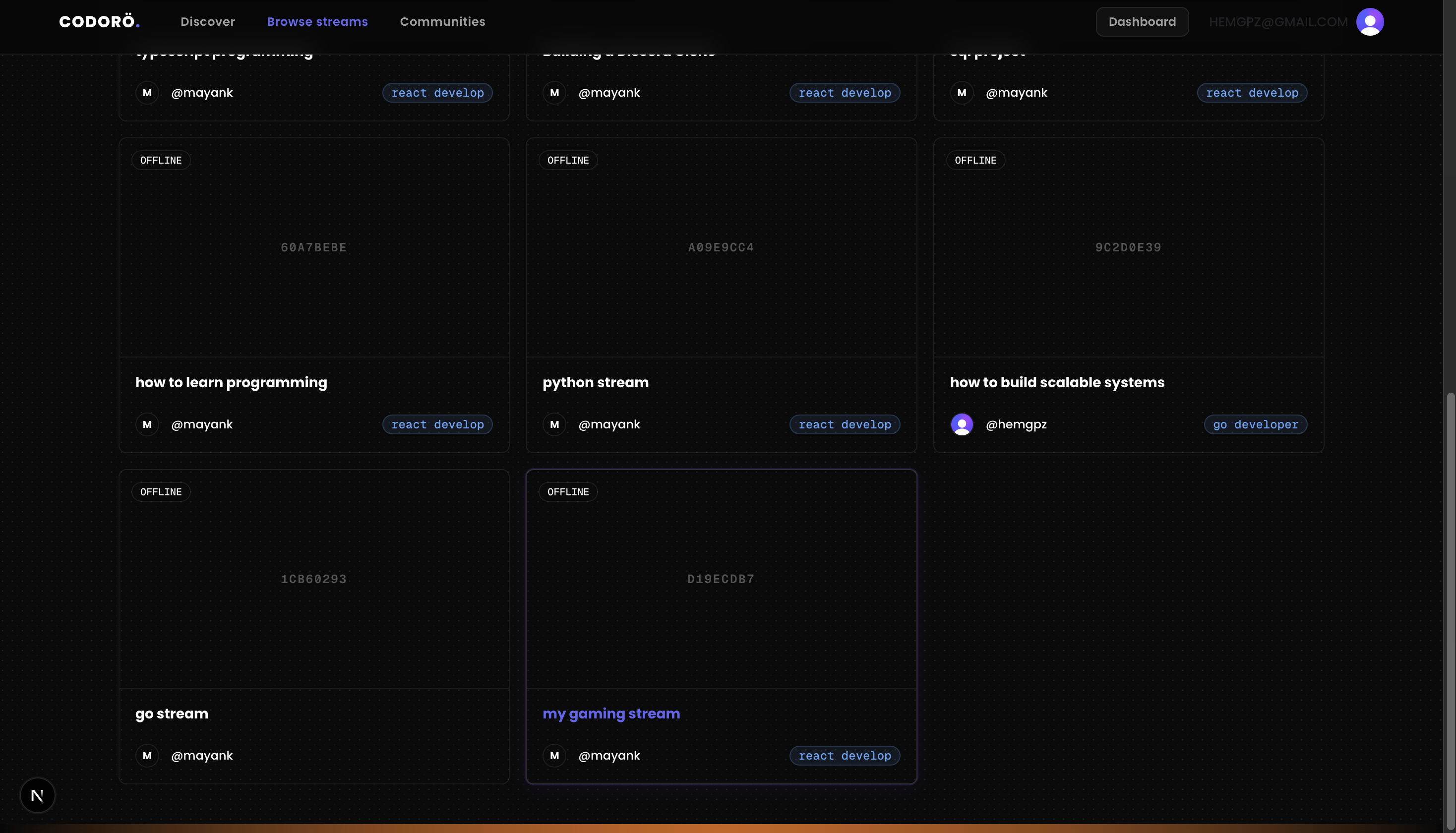The width and height of the screenshot is (1456, 833).
Task: Open the user profile avatar menu
Action: (1370, 22)
